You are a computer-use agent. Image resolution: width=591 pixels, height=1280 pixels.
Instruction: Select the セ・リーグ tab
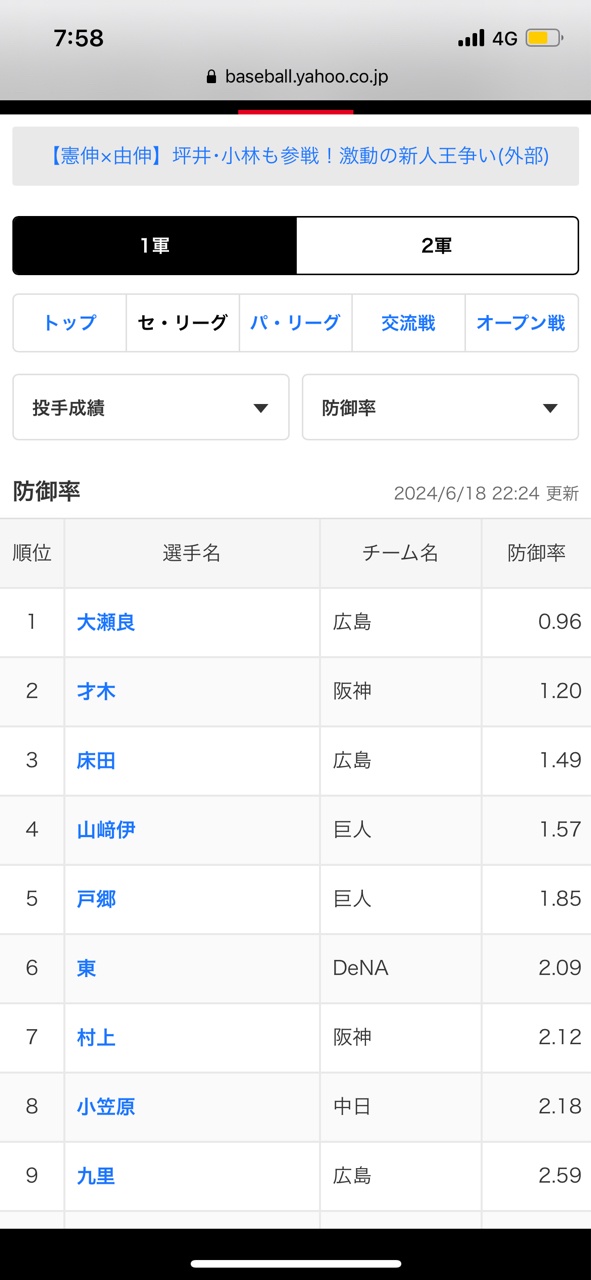click(183, 323)
